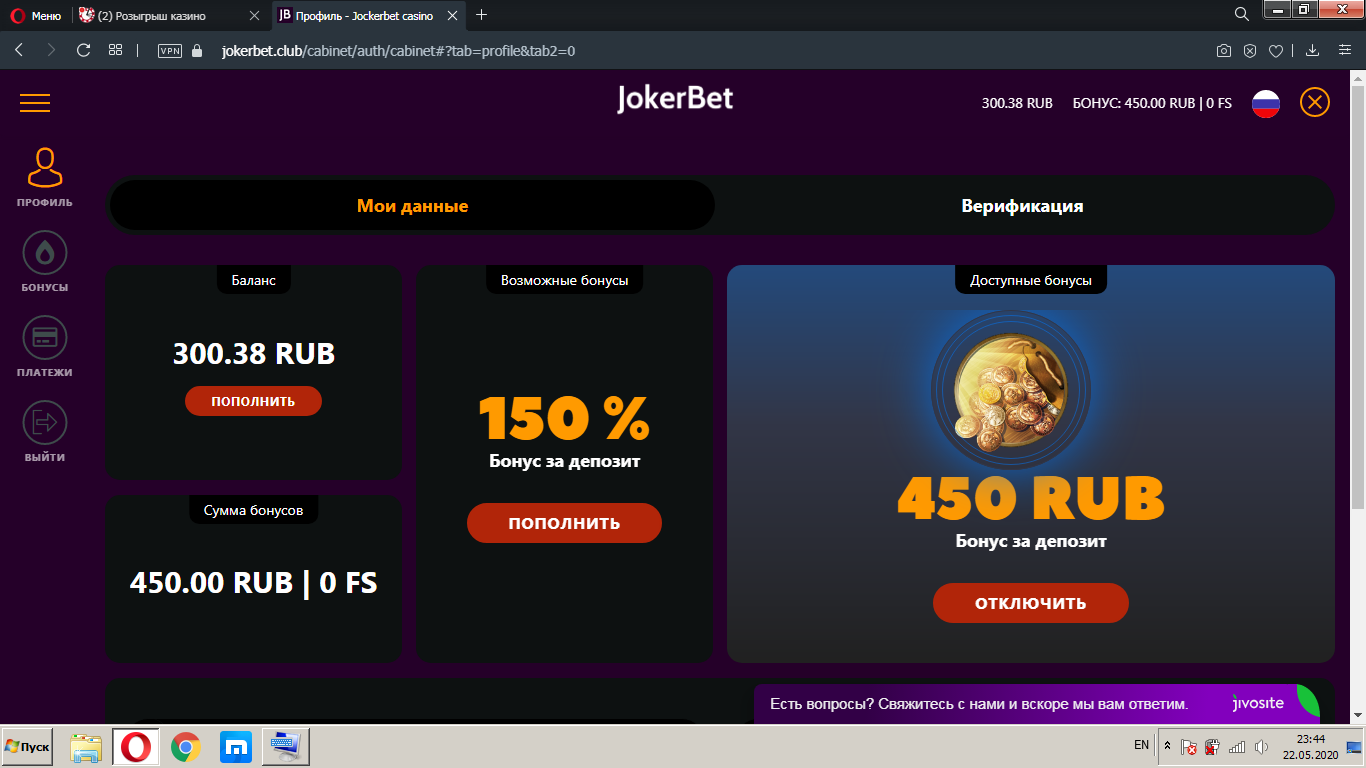
Task: Click "Пополнить" under the 150 % deposit bonus
Action: coord(564,523)
